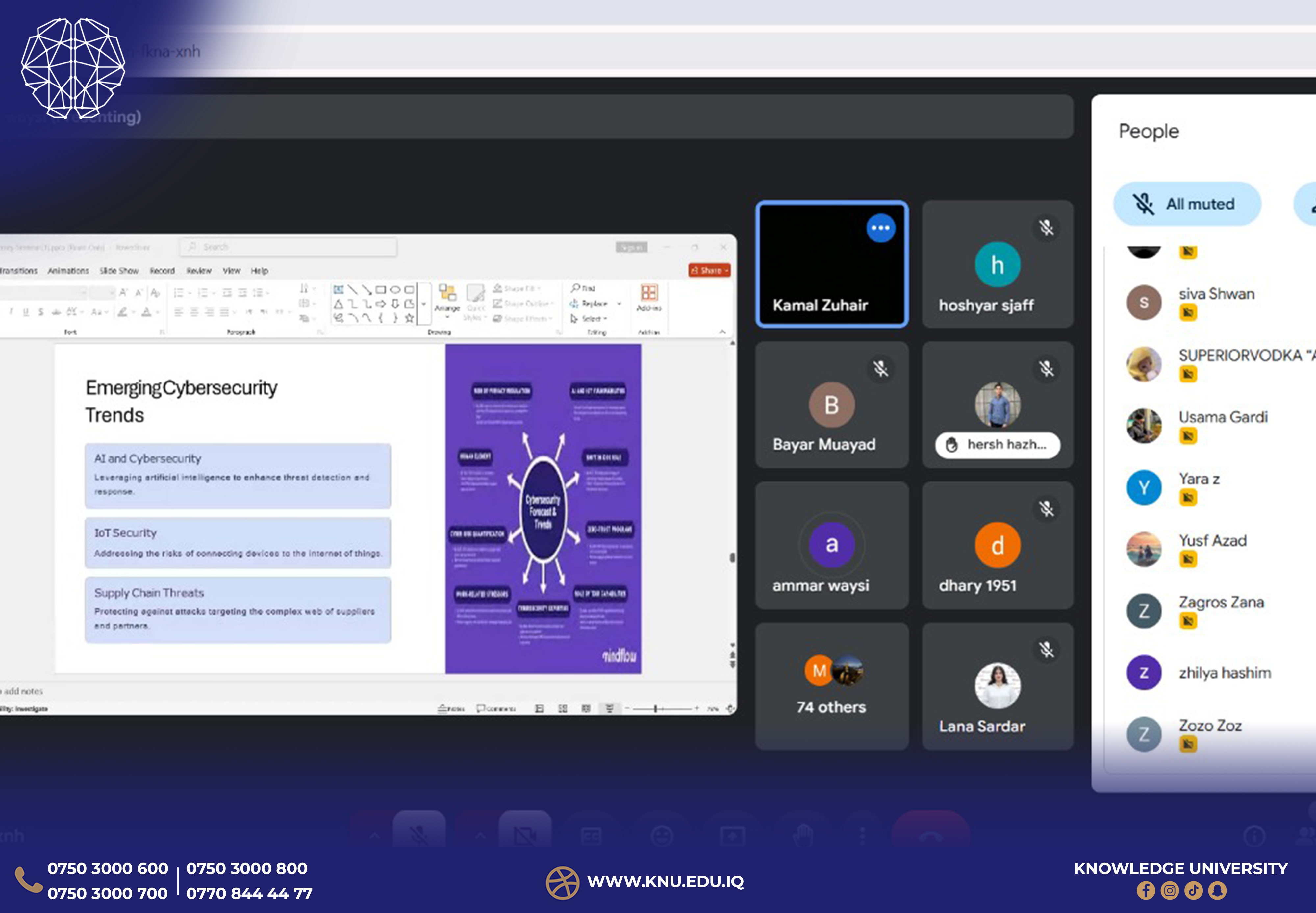Open the Animations ribbon tab
The width and height of the screenshot is (1316, 913).
coord(68,271)
